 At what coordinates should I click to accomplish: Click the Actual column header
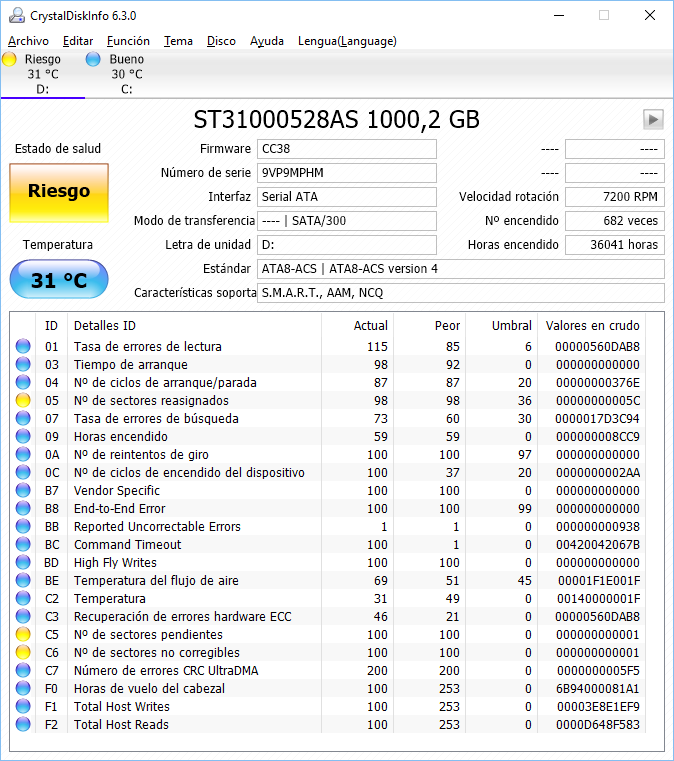pos(358,326)
